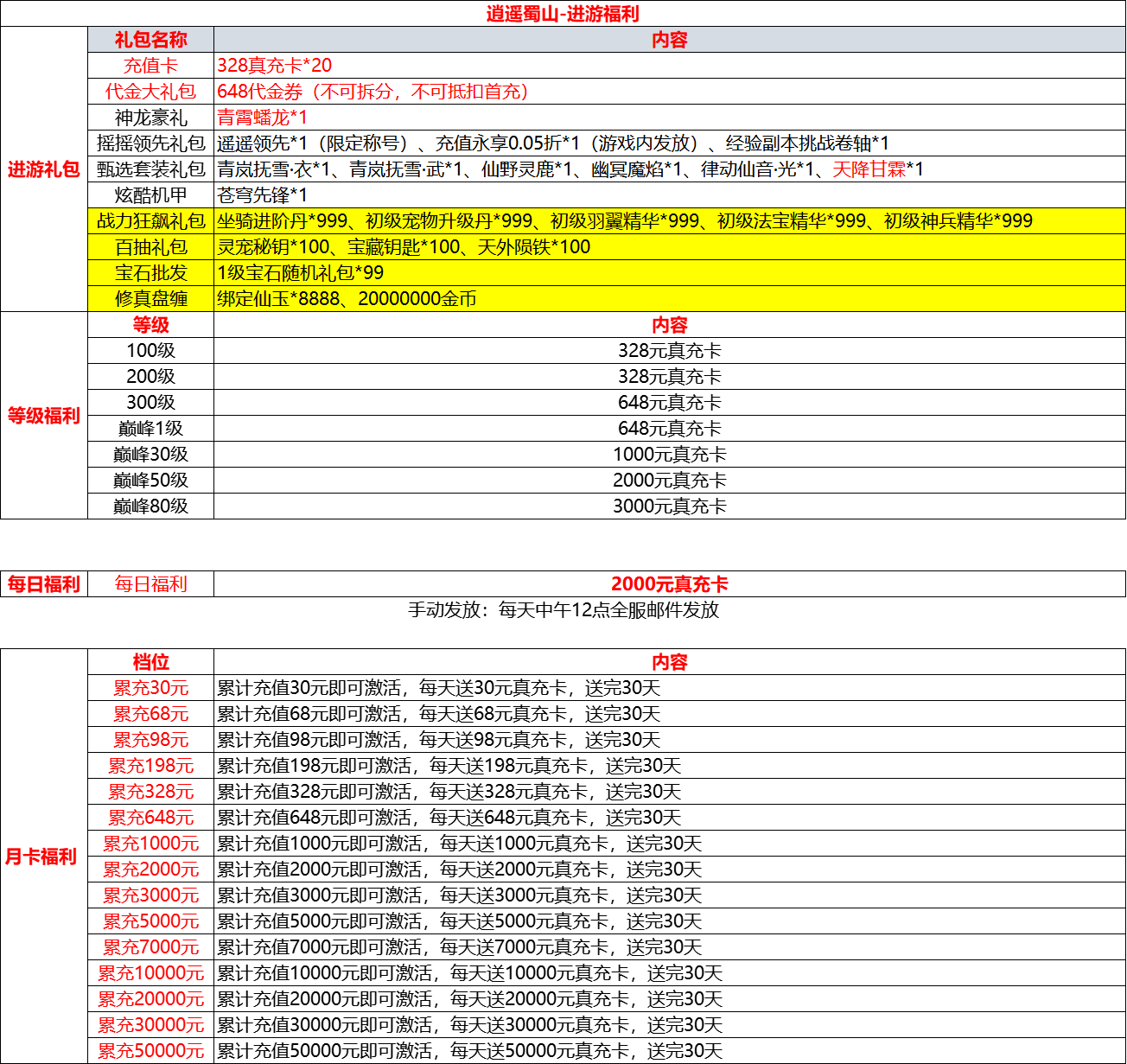Select the 青霄蟠龙*1 cell
This screenshot has height=1064, width=1127.
point(262,118)
